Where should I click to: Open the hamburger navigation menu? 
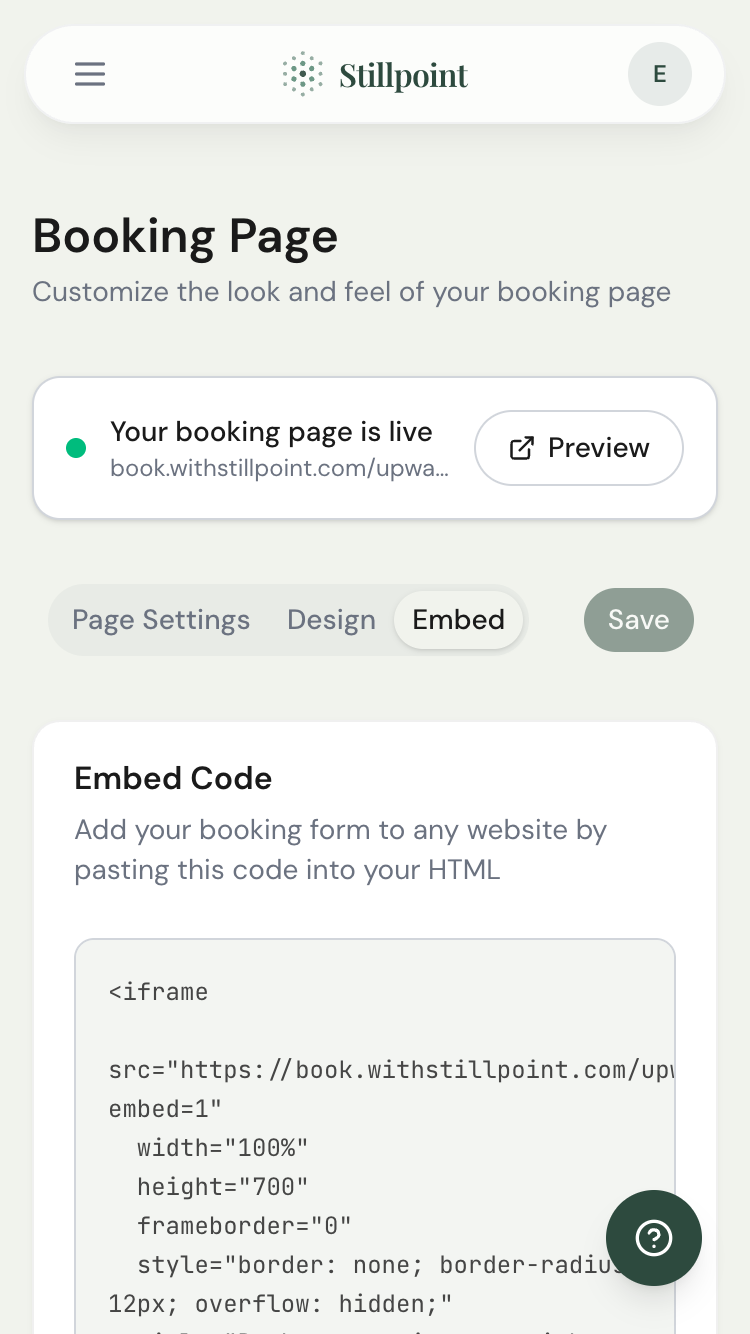pyautogui.click(x=89, y=74)
